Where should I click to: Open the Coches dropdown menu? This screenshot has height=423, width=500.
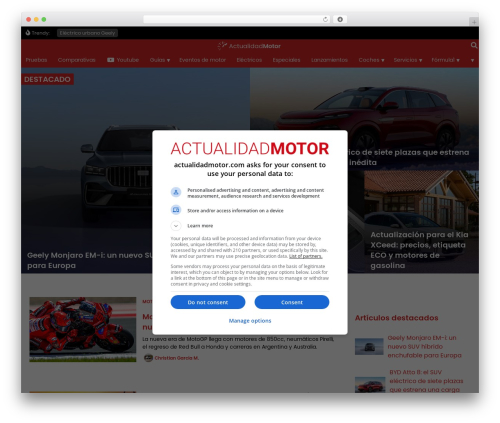point(371,60)
